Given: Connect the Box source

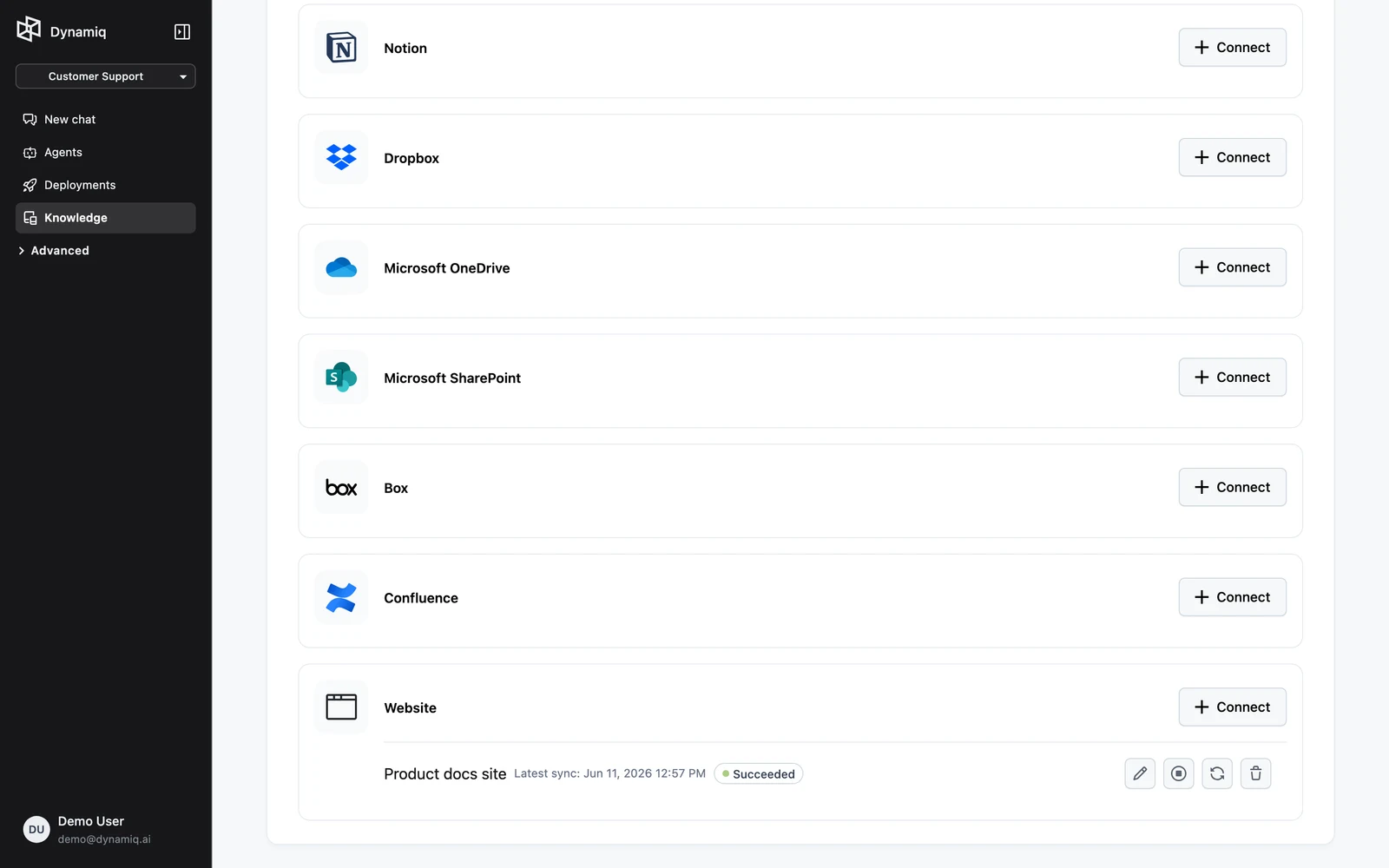Looking at the screenshot, I should (1232, 487).
